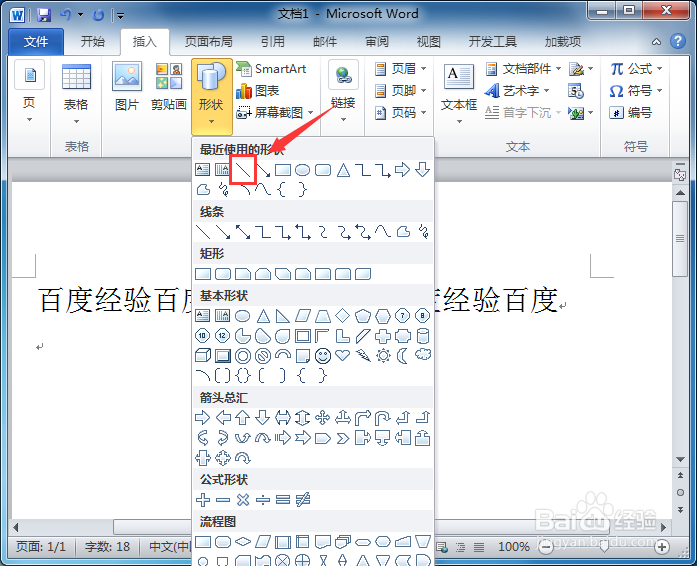Switch to the Page Layout tab
This screenshot has height=566, width=697.
coord(208,42)
